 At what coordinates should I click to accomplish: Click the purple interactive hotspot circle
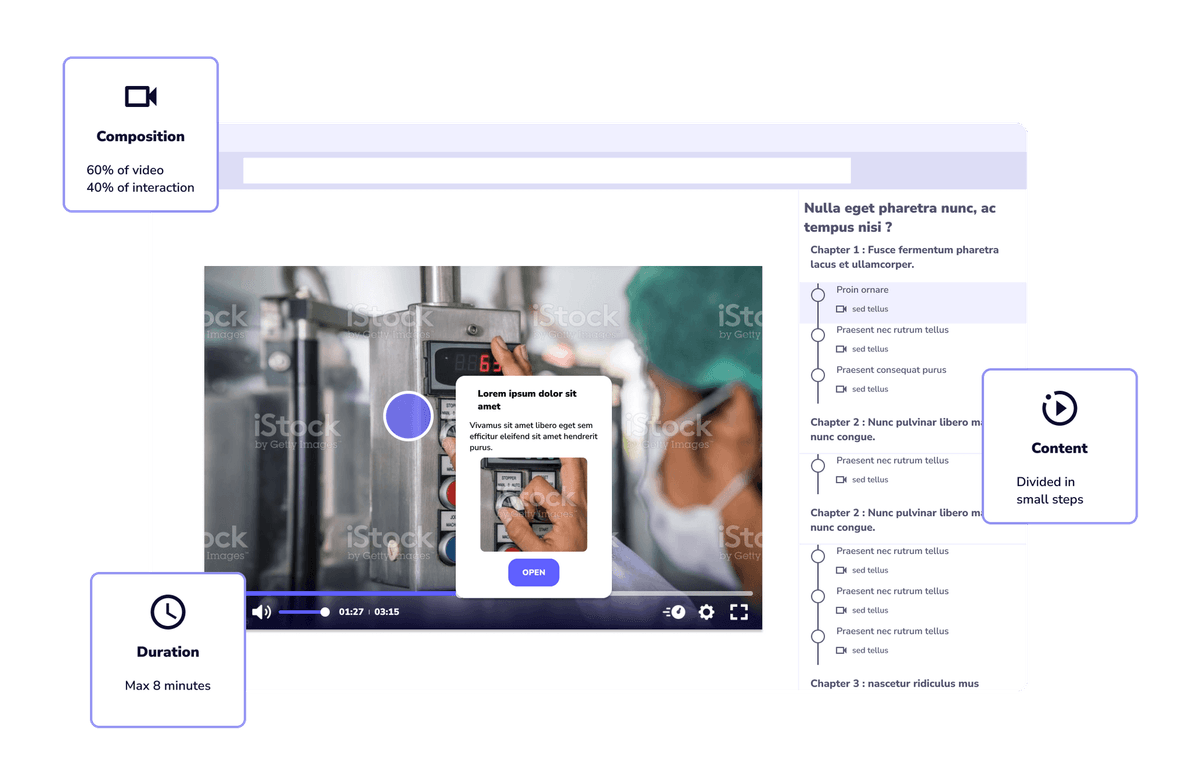click(408, 416)
